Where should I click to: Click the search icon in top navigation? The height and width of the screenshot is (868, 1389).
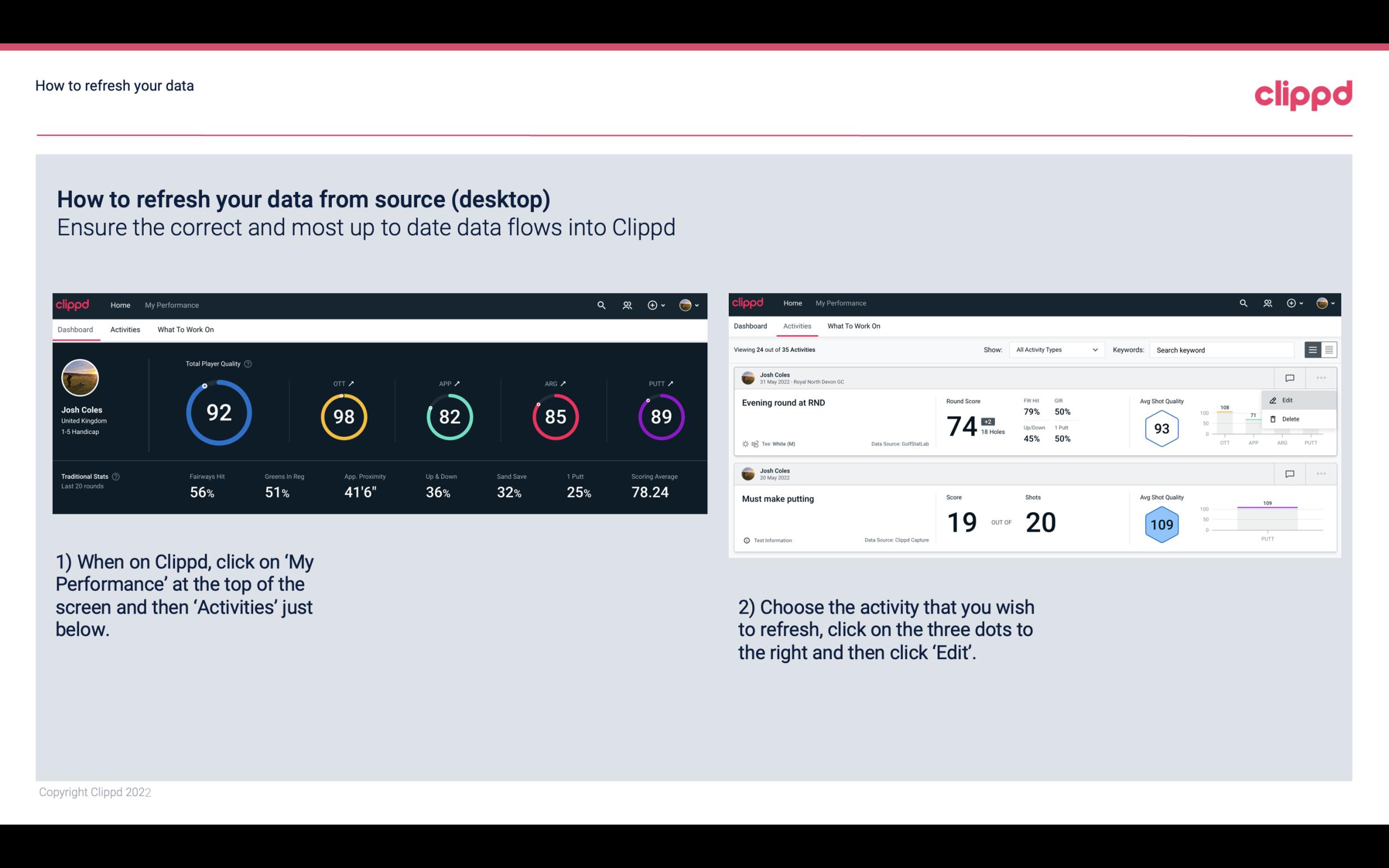(601, 304)
